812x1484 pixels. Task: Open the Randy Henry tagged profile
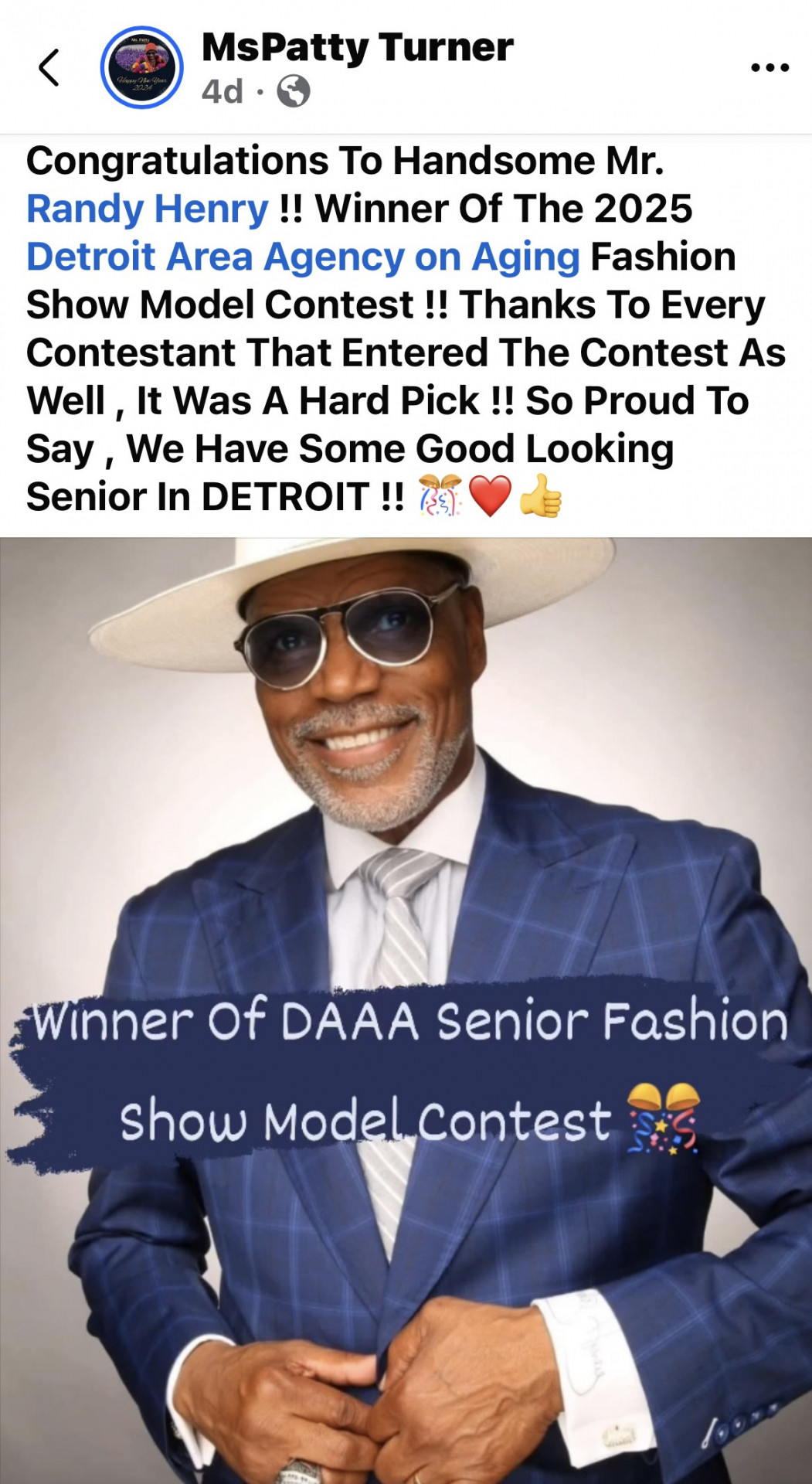coord(148,209)
